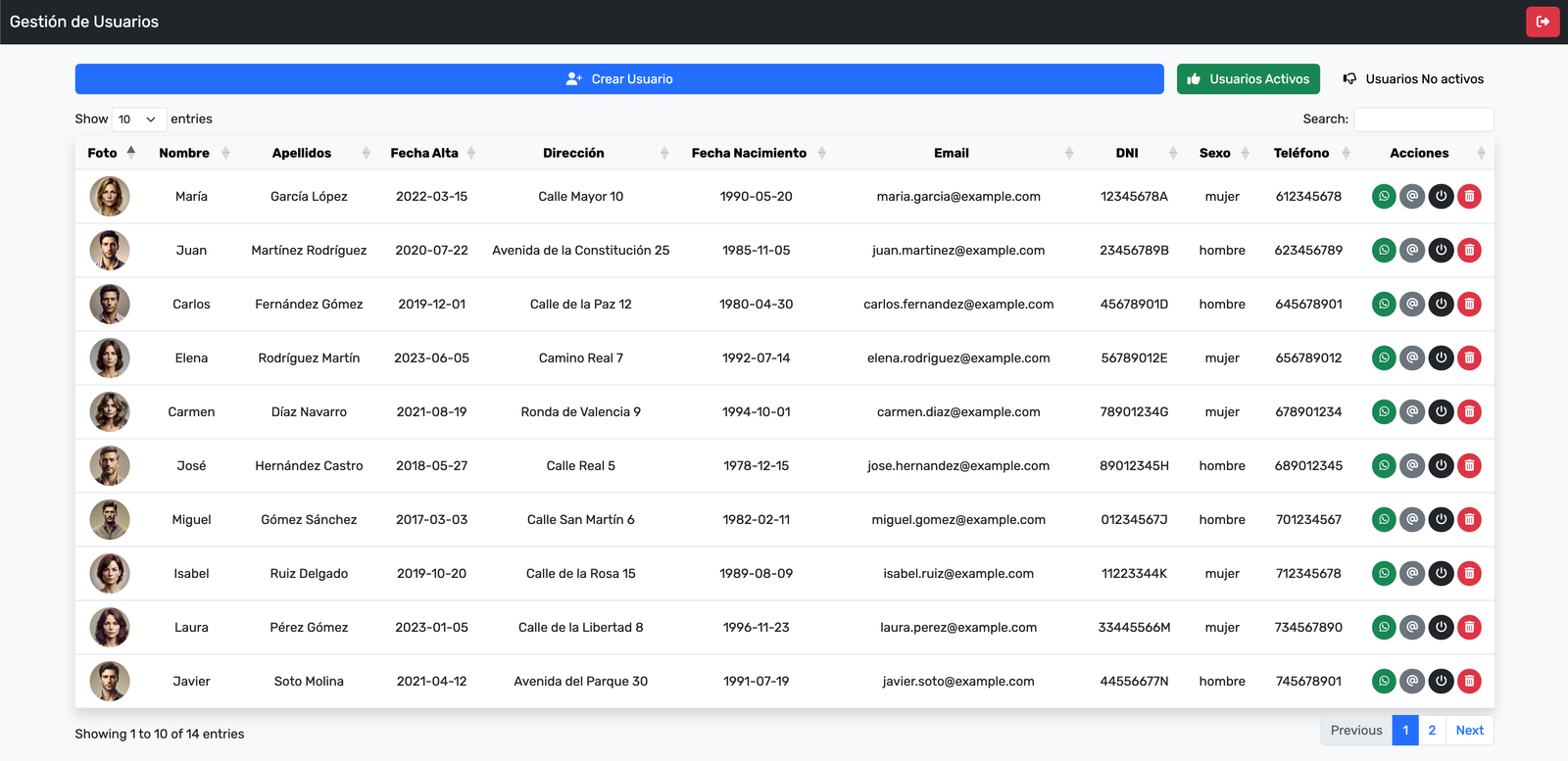Delete Juan Martínez using trash icon
The image size is (1568, 761).
pos(1469,250)
